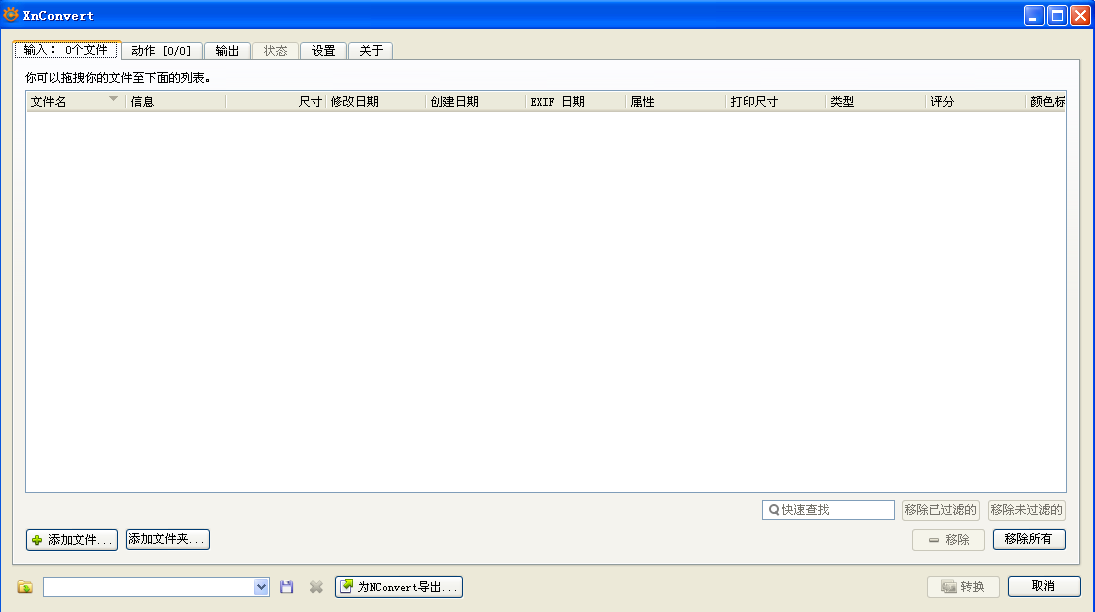
Task: Switch to the 动作 [0/0] tab
Action: coord(161,51)
